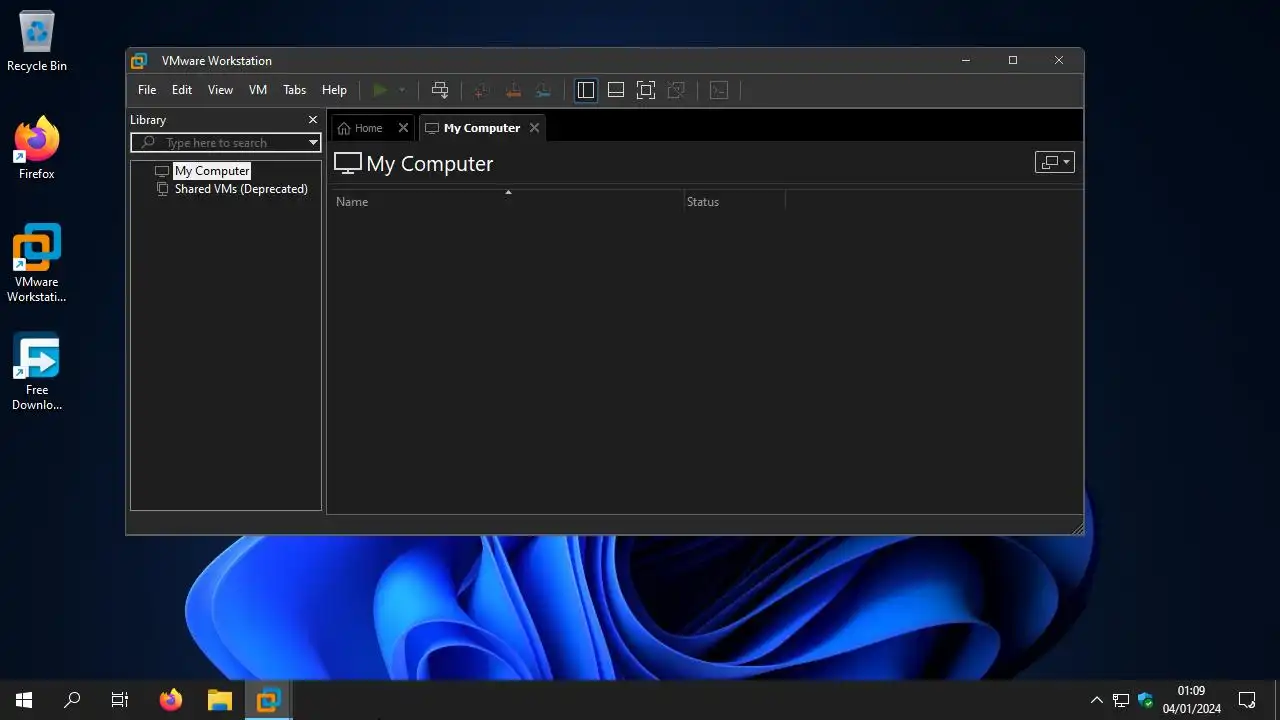Open the View menu
The width and height of the screenshot is (1280, 720).
click(220, 90)
